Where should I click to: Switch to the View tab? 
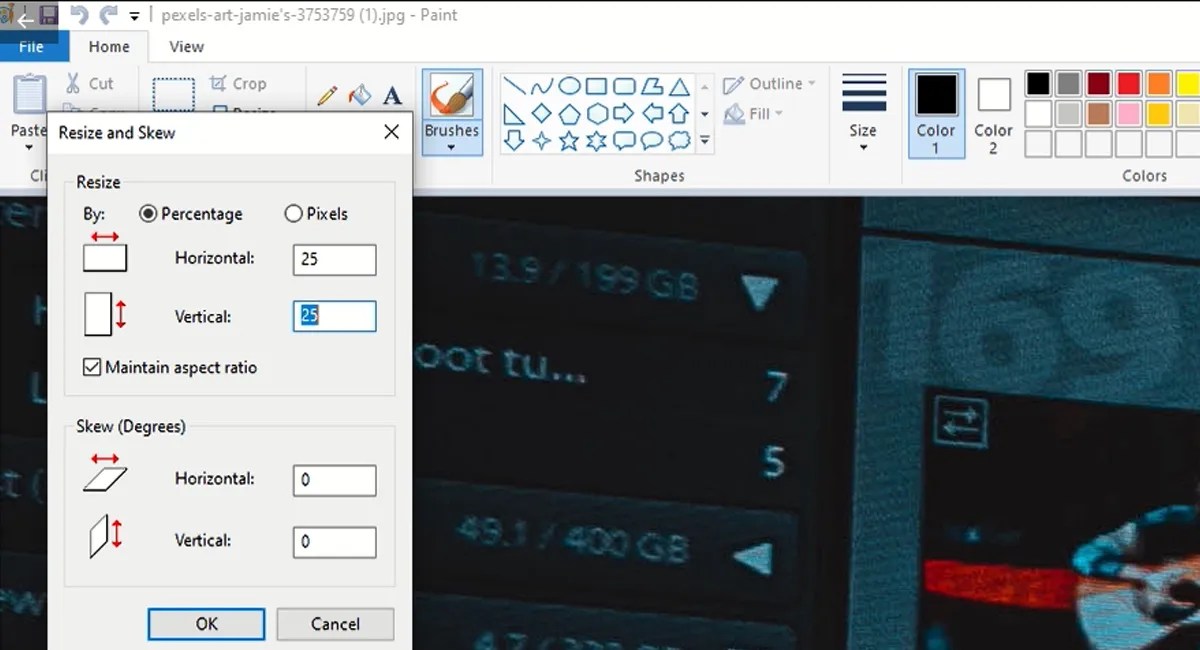[186, 46]
